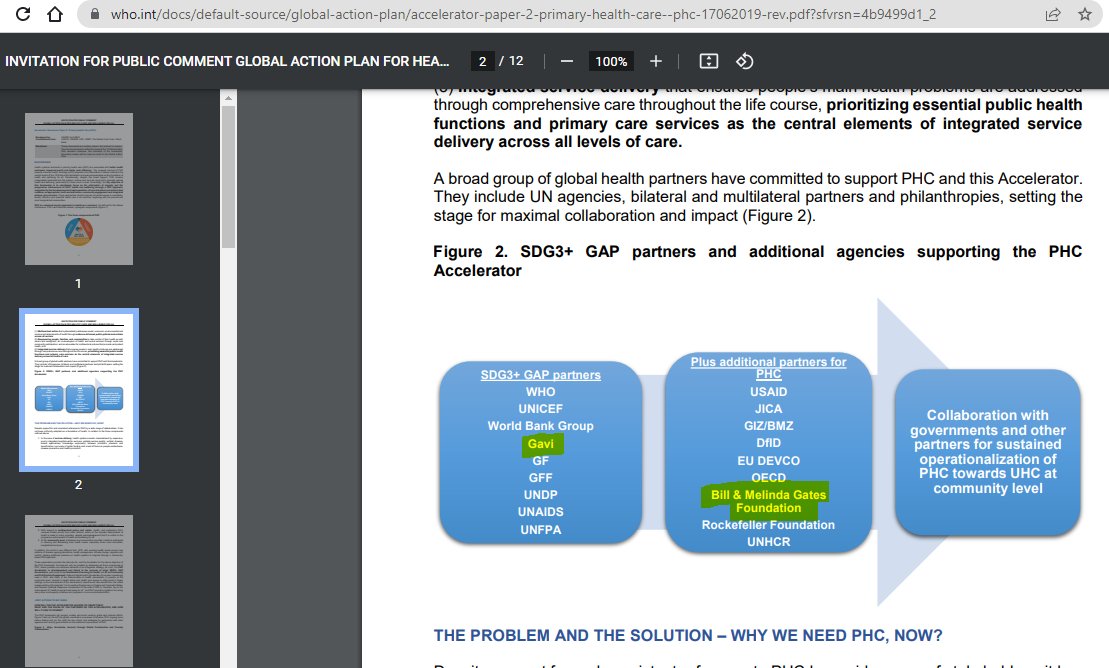Fit the PDF page to the window
1109x668 pixels.
pos(709,62)
